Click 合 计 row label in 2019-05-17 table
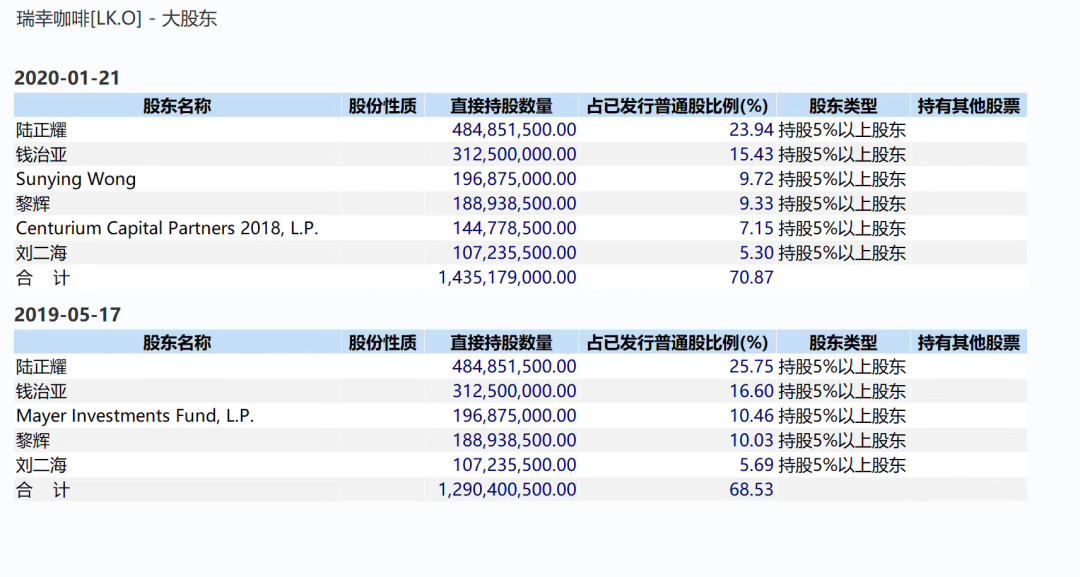 point(43,490)
